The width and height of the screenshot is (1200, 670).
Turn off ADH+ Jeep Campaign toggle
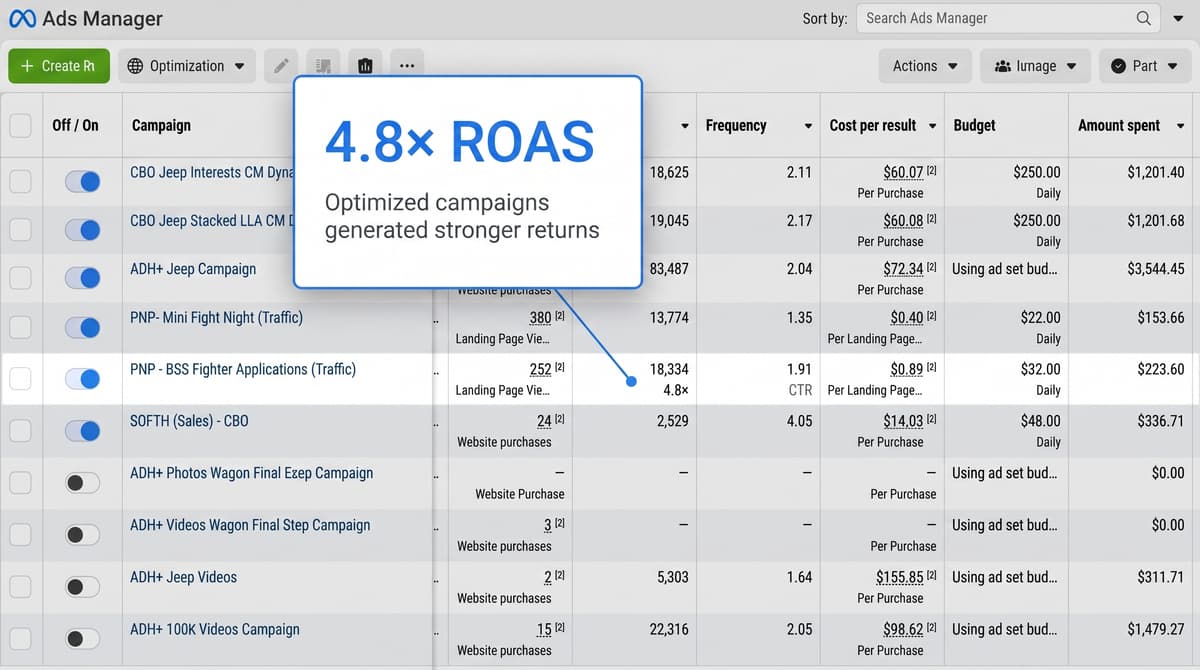pos(82,278)
